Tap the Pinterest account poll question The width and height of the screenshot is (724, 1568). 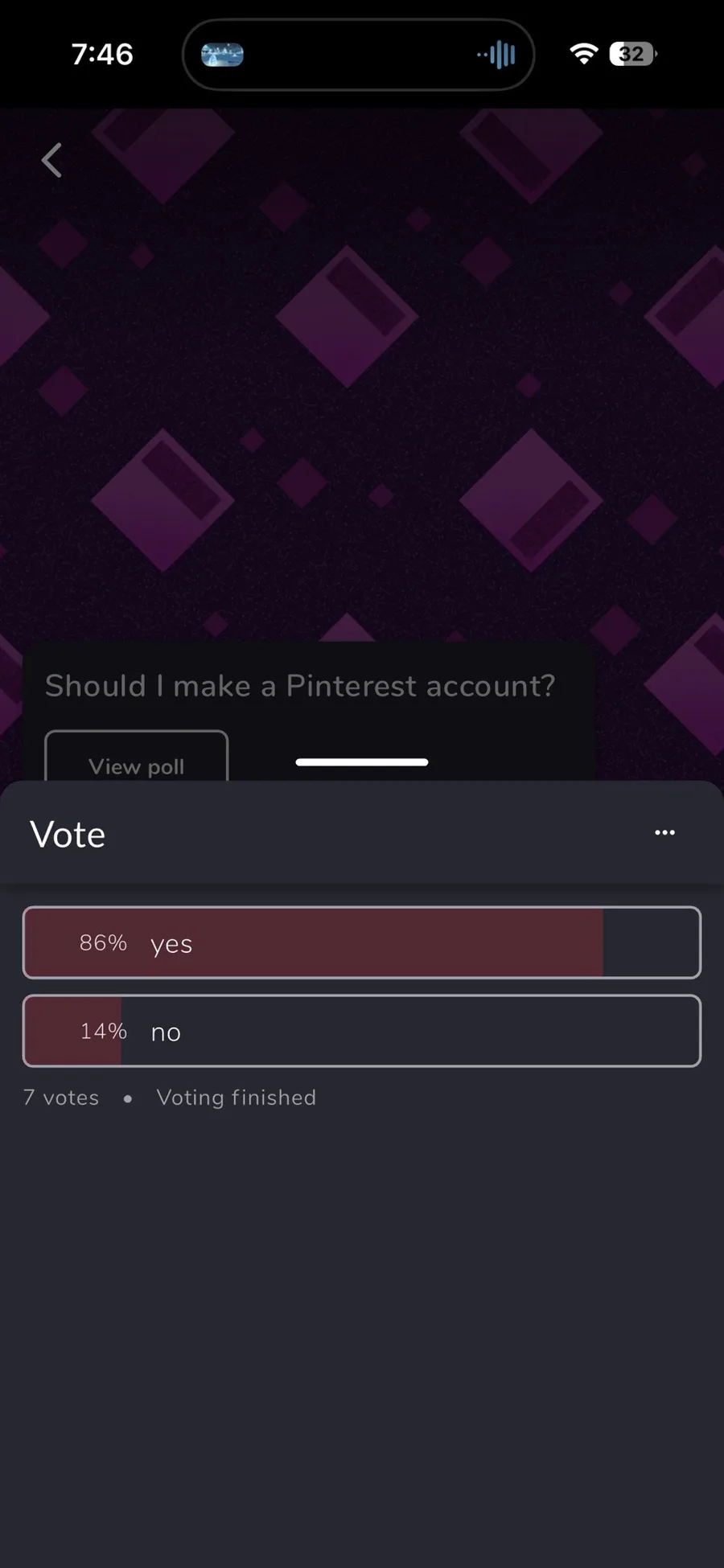tap(300, 686)
